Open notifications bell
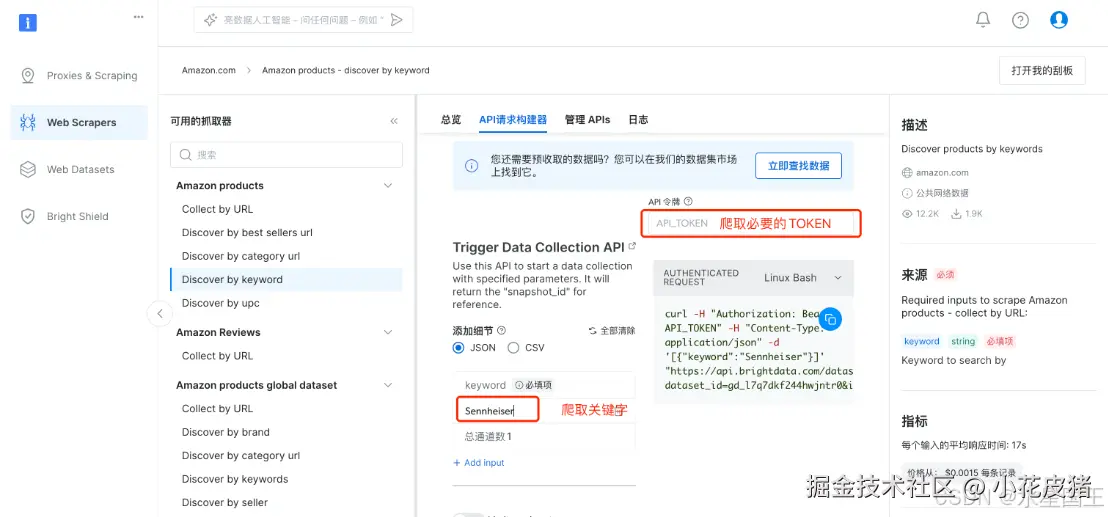 983,20
